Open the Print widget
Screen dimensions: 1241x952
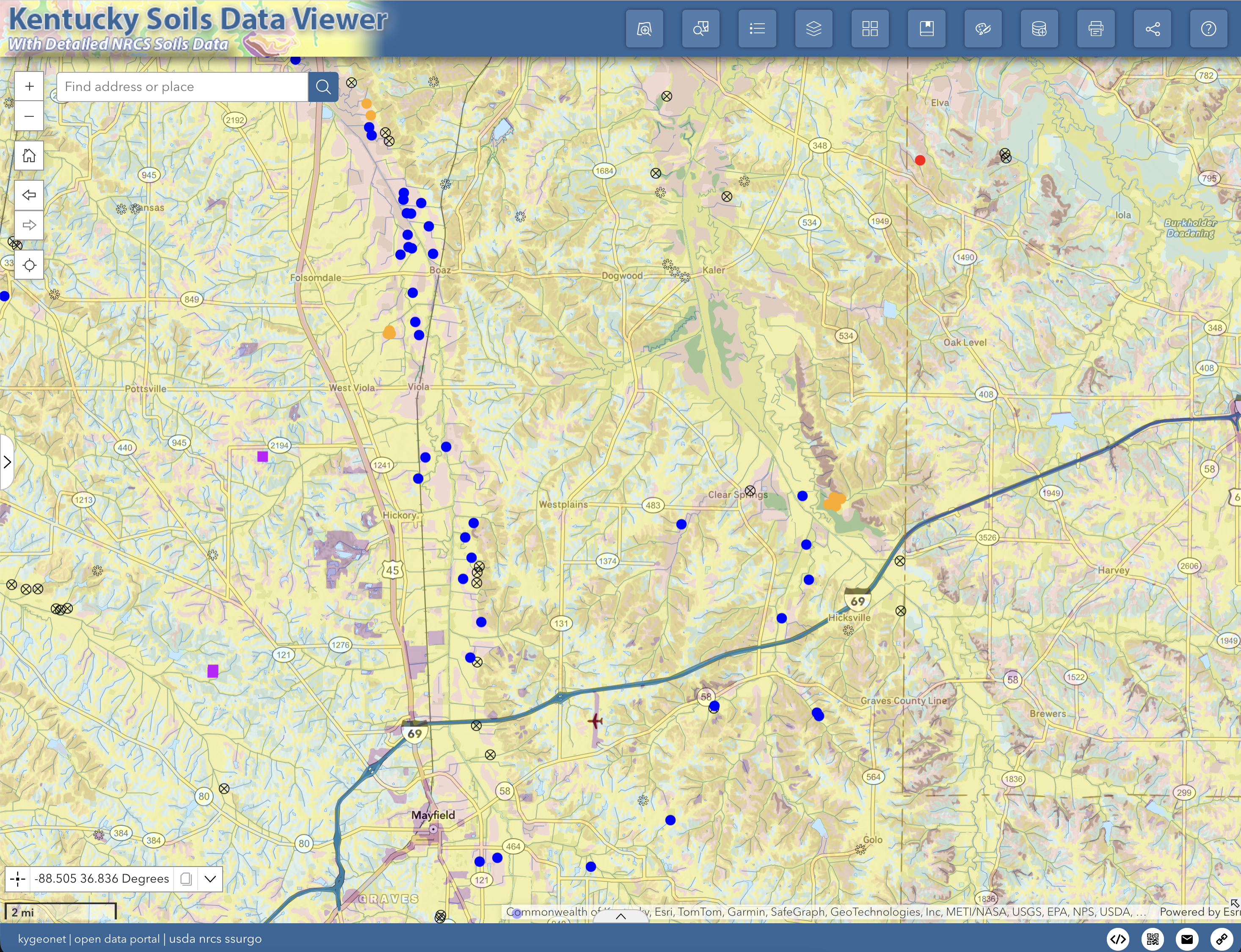point(1095,29)
